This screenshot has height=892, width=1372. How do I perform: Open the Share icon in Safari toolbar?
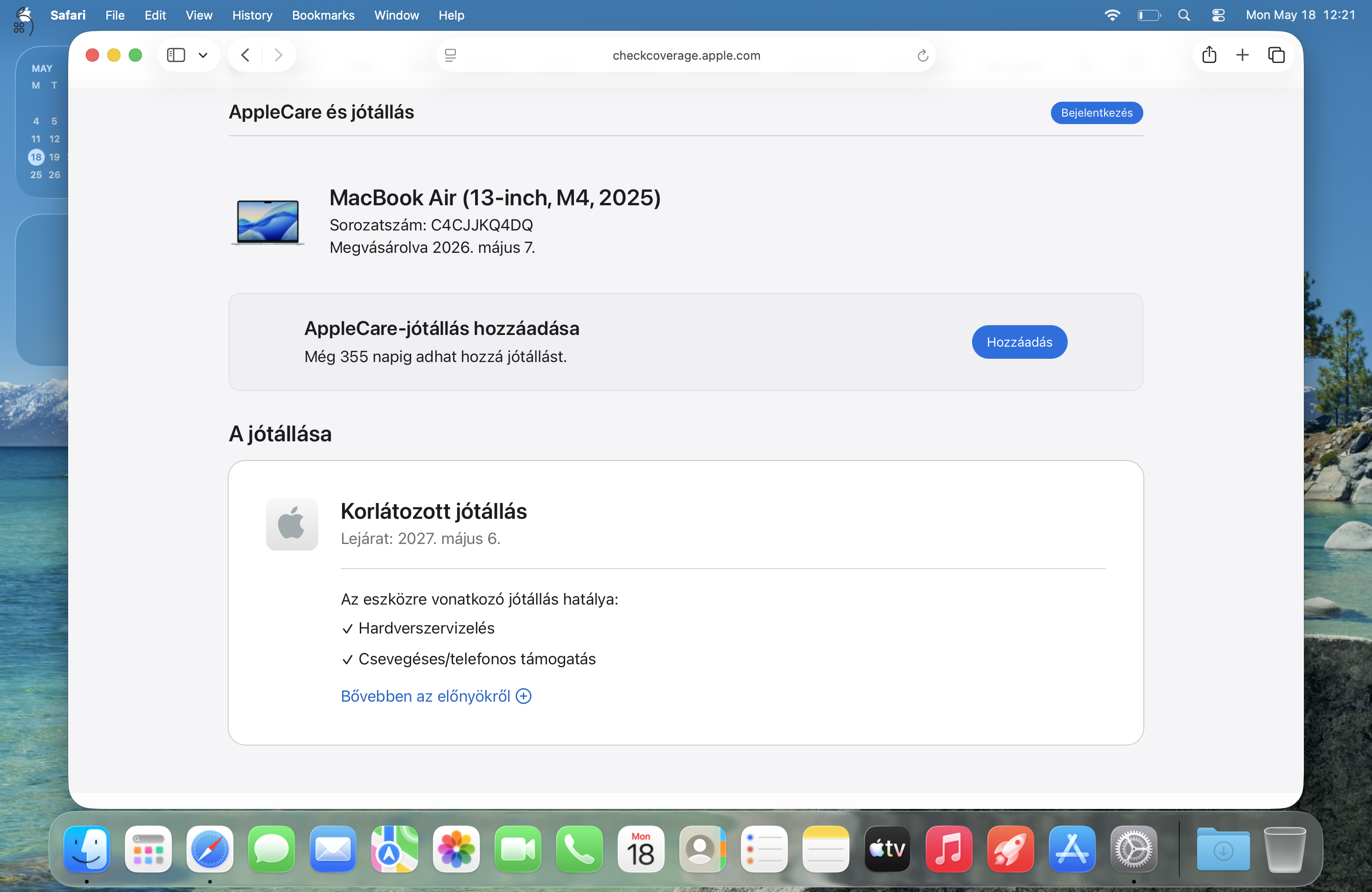1210,56
